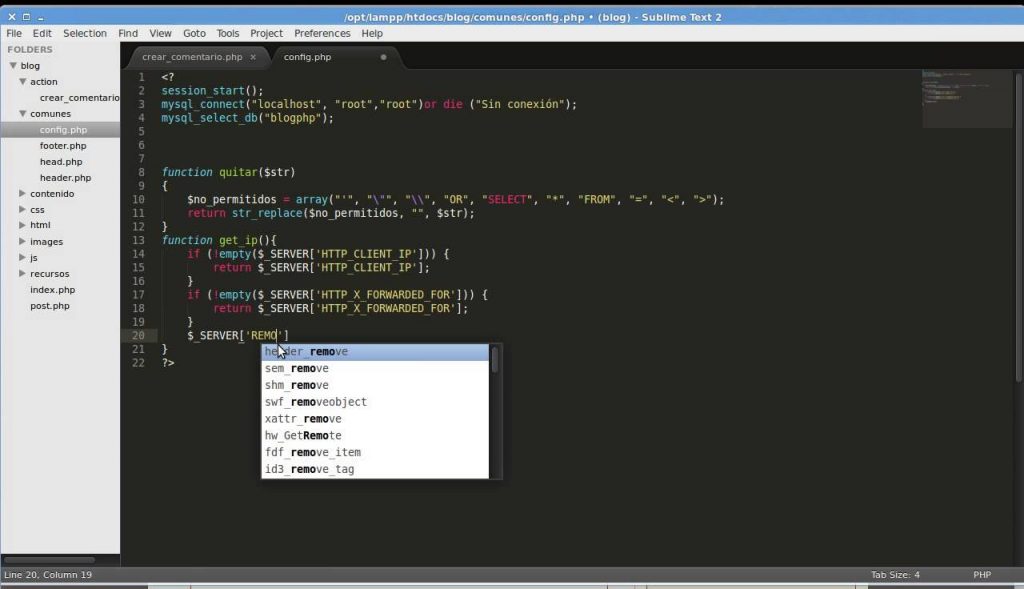Open the Preferences menu
Screen dimensions: 1024x589
point(322,33)
